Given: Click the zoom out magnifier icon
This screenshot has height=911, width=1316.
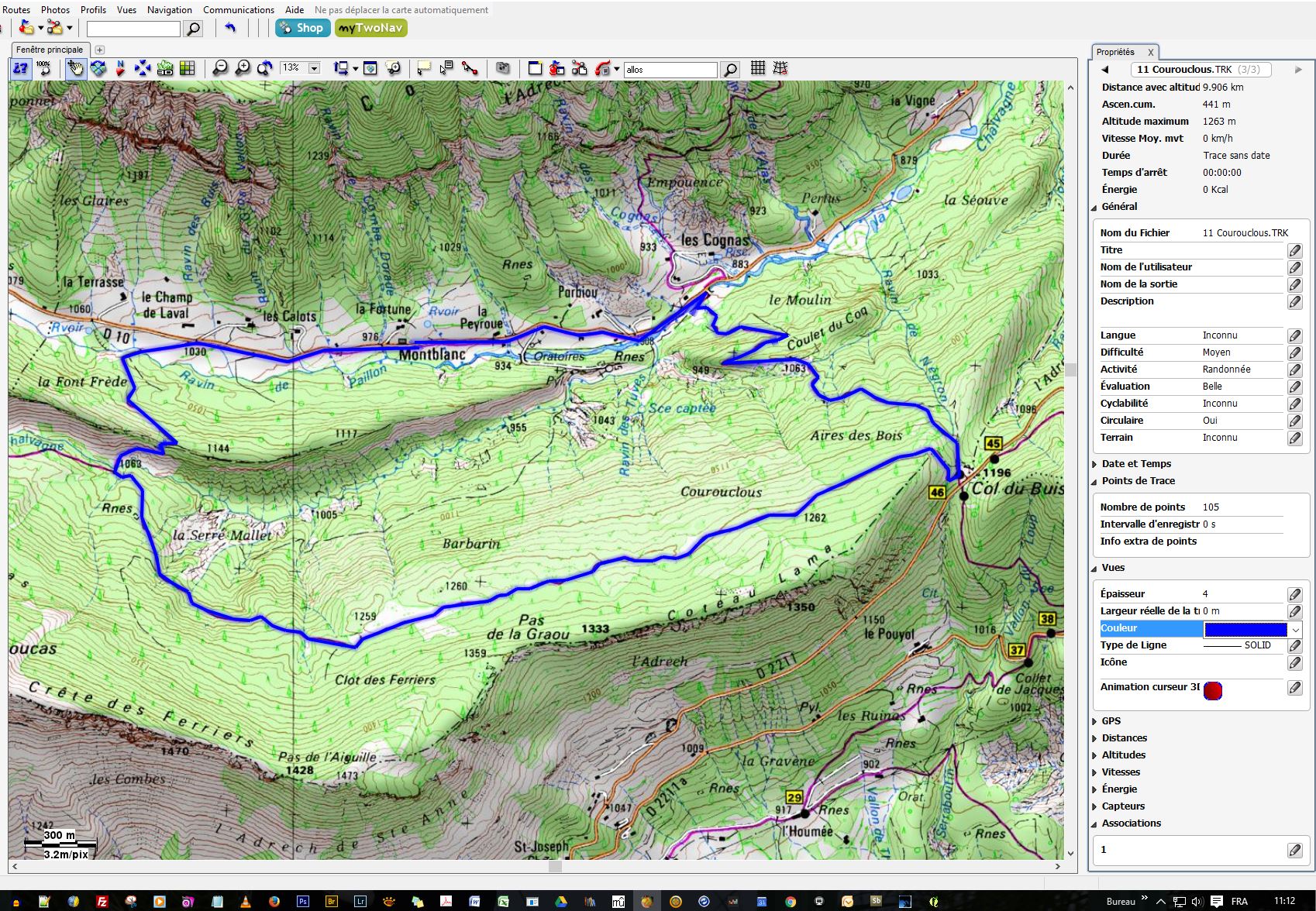Looking at the screenshot, I should click(221, 69).
